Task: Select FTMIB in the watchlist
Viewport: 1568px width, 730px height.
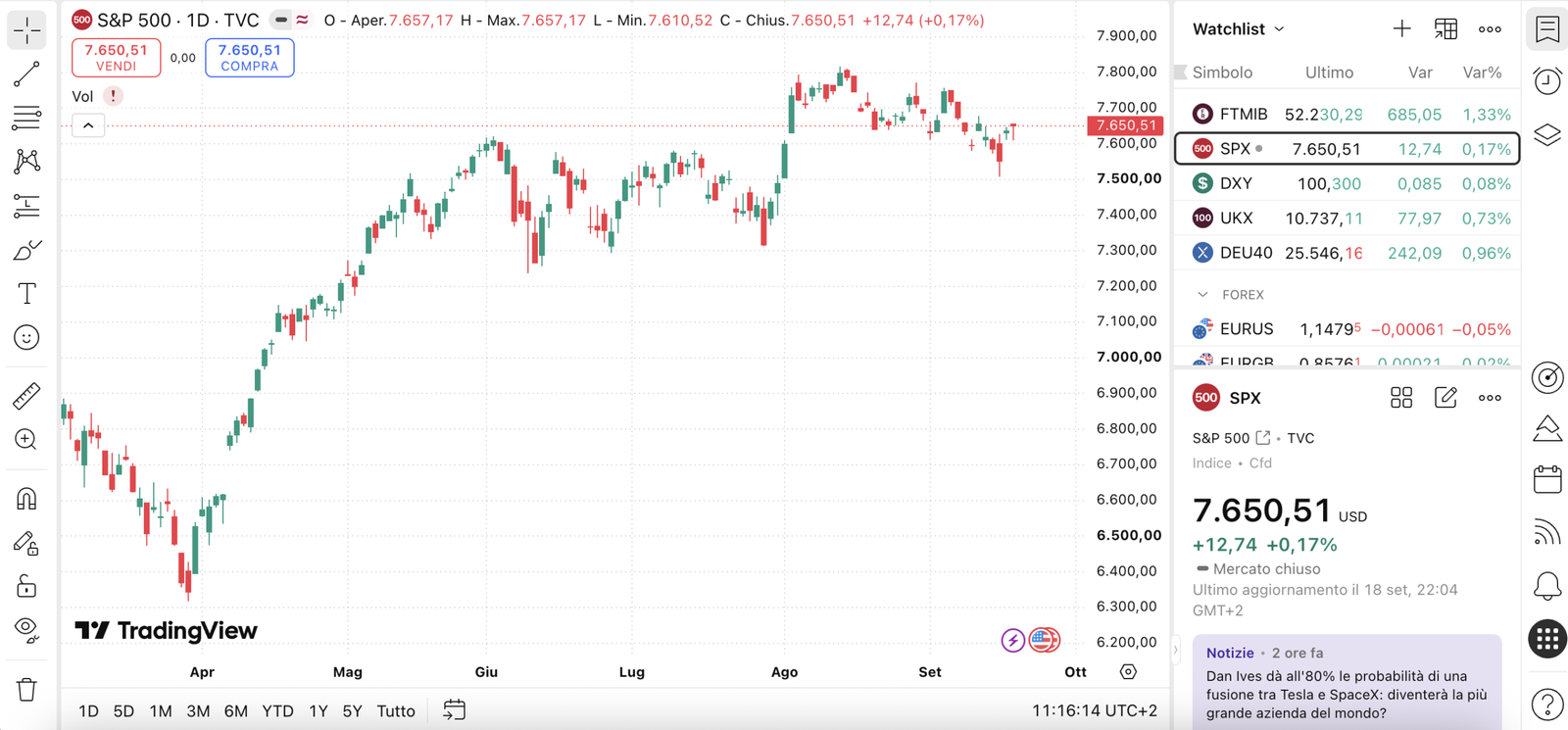Action: click(x=1347, y=115)
